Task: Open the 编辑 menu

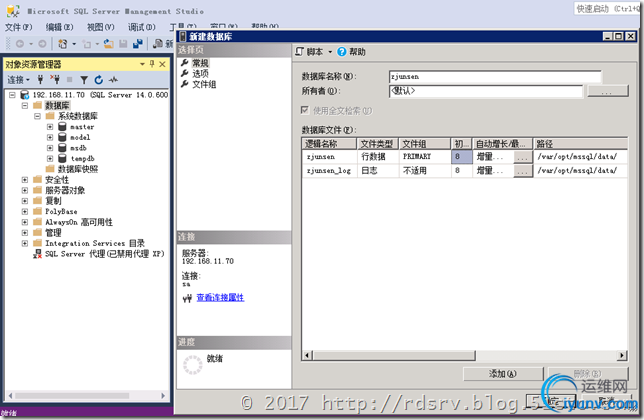Action: (60, 28)
